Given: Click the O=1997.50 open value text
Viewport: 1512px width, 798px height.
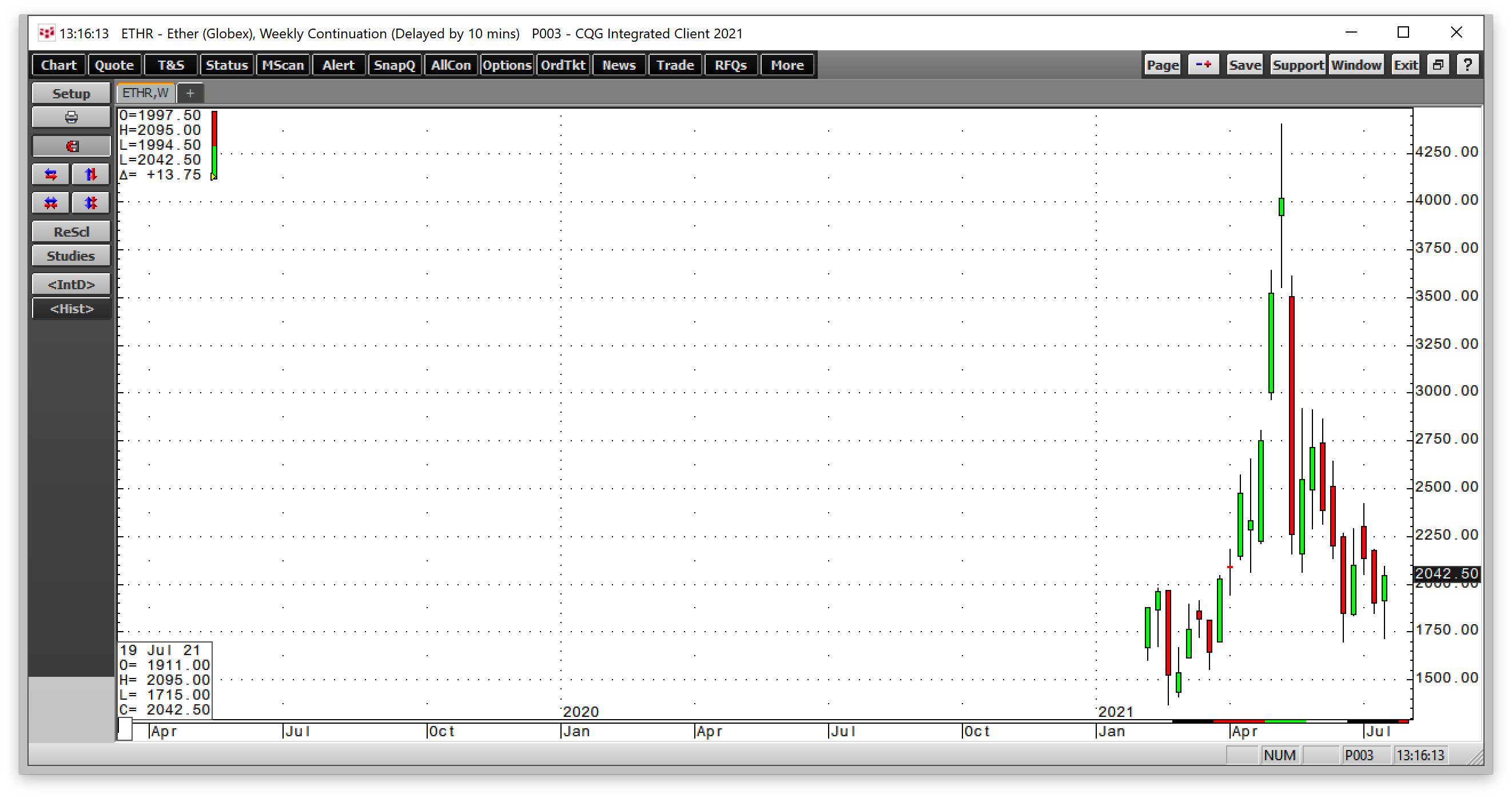Looking at the screenshot, I should click(160, 115).
